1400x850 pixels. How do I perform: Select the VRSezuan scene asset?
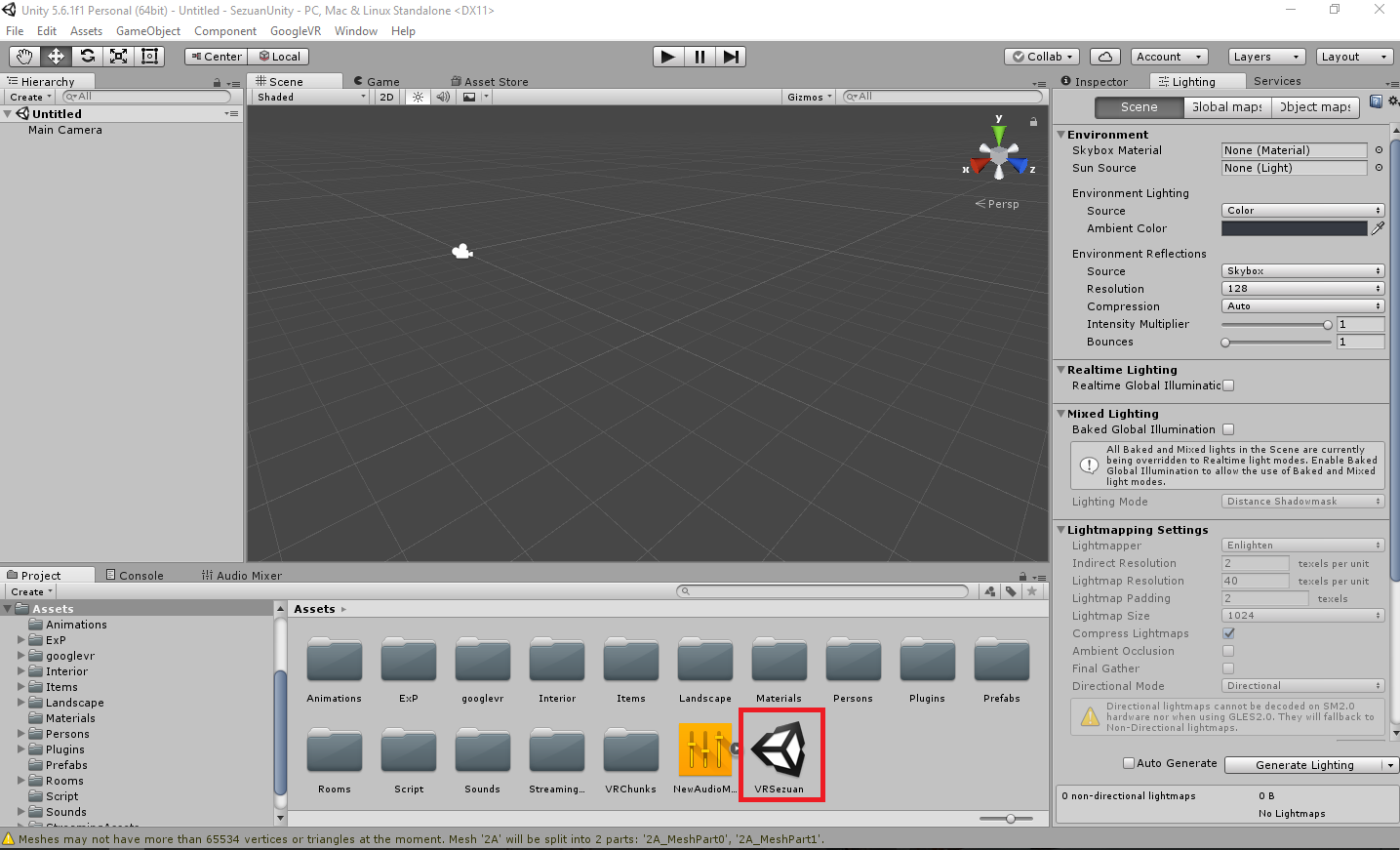coord(780,755)
